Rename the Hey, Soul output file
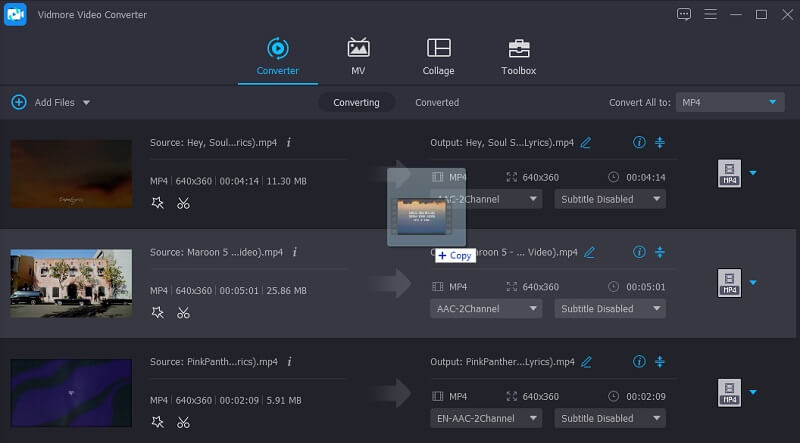The image size is (800, 443). pos(586,143)
